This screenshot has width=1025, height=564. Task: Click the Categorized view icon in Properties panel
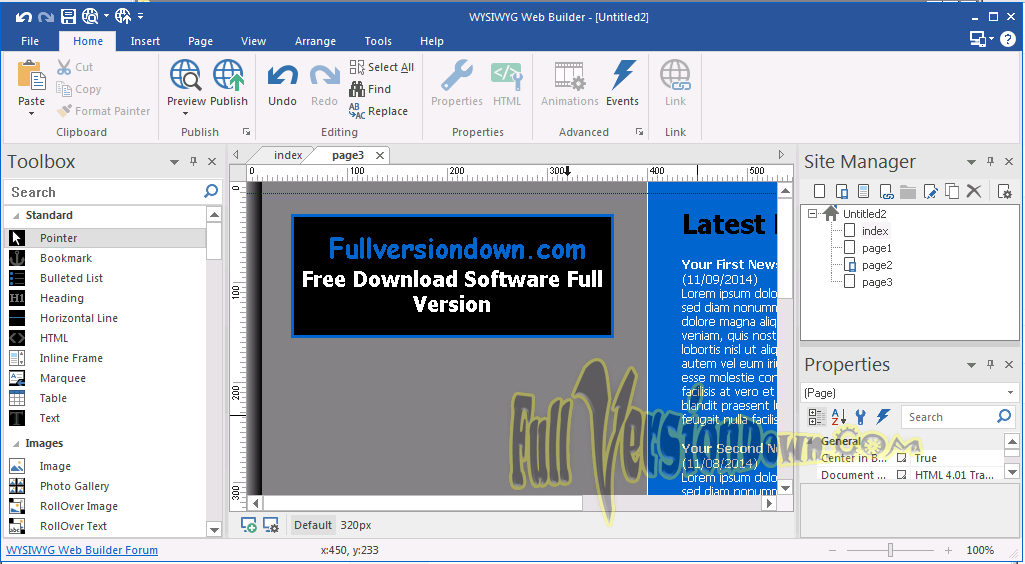click(x=816, y=416)
